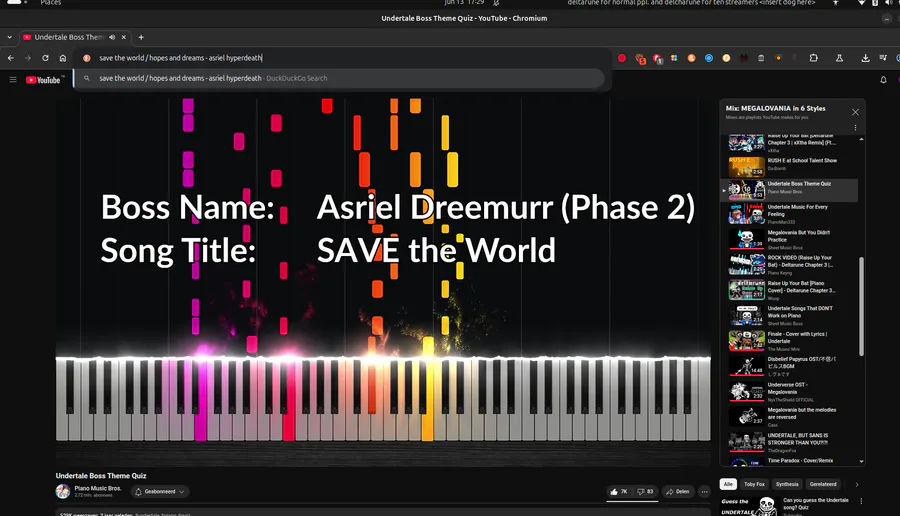900x516 pixels.
Task: Open YouTube notifications bell
Action: pos(883,80)
